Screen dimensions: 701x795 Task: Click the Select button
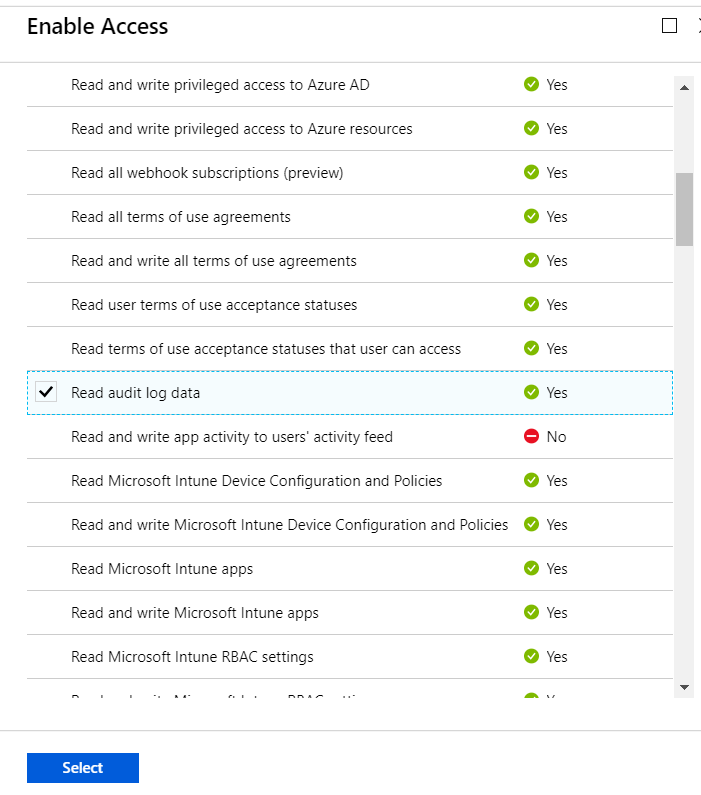[x=83, y=768]
